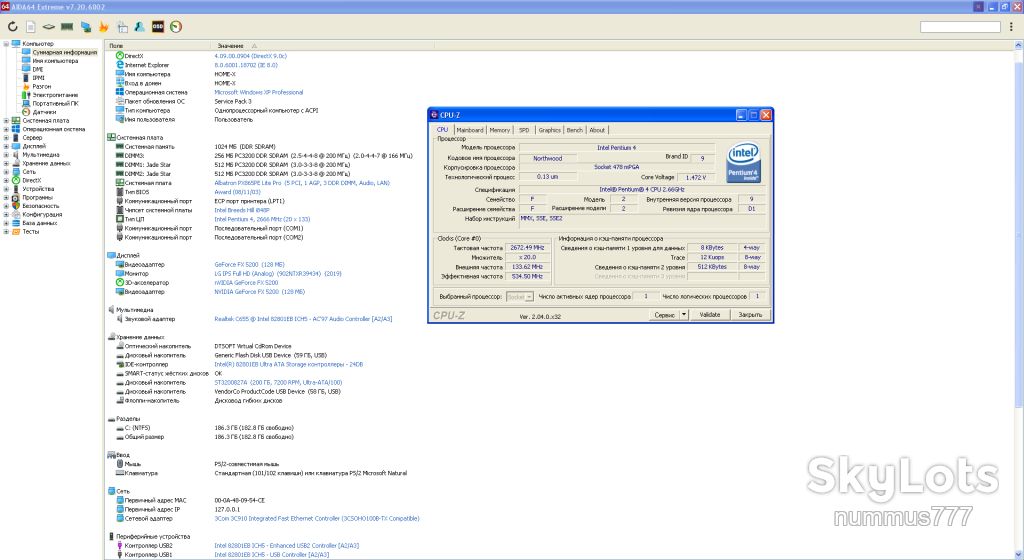Click the Validate button in CPU-Z
This screenshot has width=1024, height=560.
tap(710, 315)
